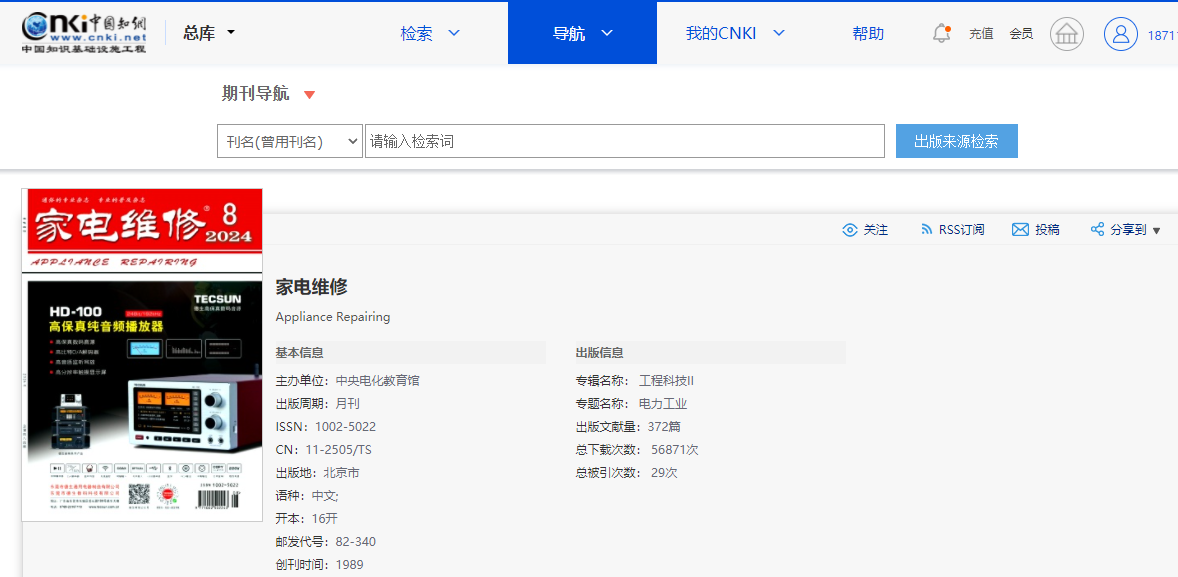Expand the 总库 dropdown arrow
The height and width of the screenshot is (577, 1178).
pyautogui.click(x=231, y=32)
